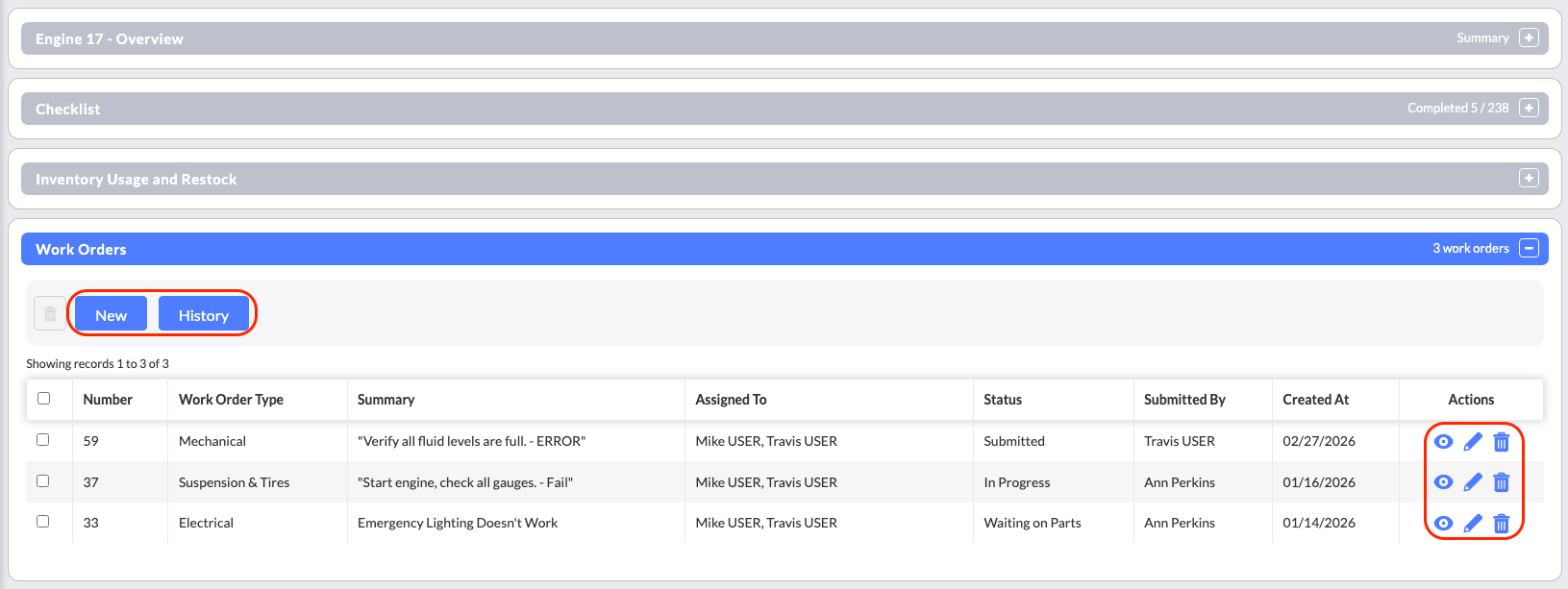The image size is (1568, 589).
Task: View work order 59 eye icon
Action: (x=1443, y=442)
